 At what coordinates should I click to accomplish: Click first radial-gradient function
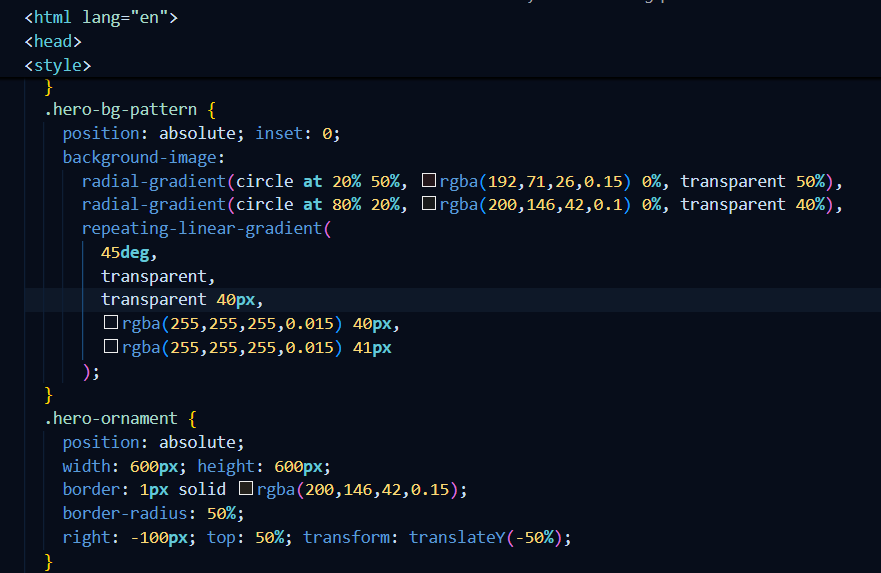pos(153,181)
